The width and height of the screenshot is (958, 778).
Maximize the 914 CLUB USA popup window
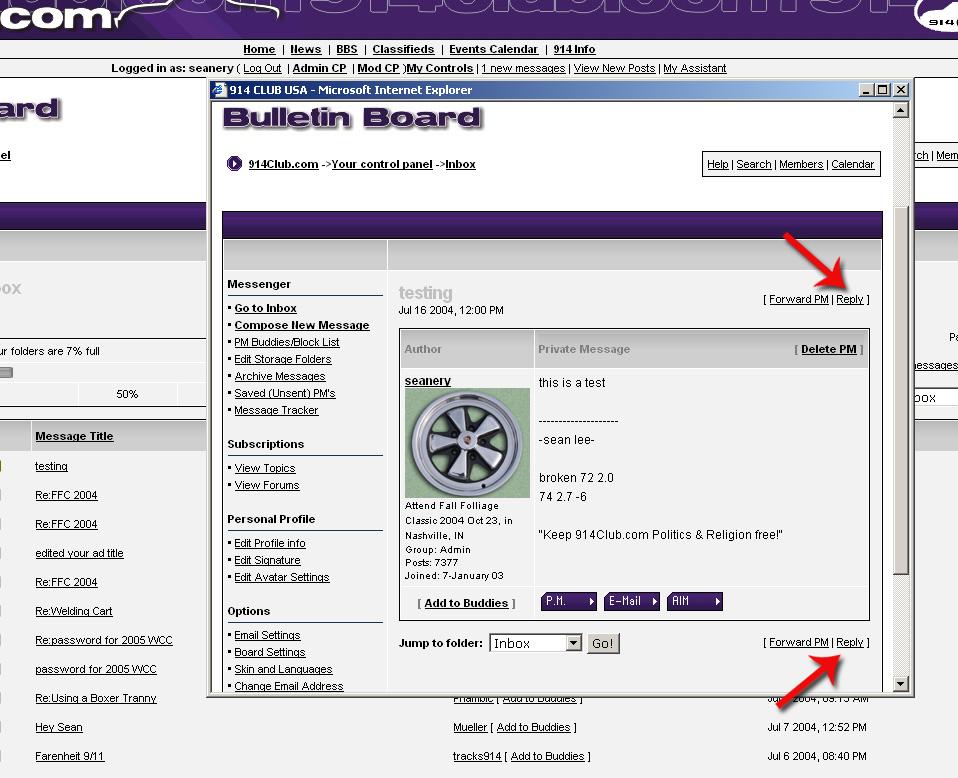[883, 90]
